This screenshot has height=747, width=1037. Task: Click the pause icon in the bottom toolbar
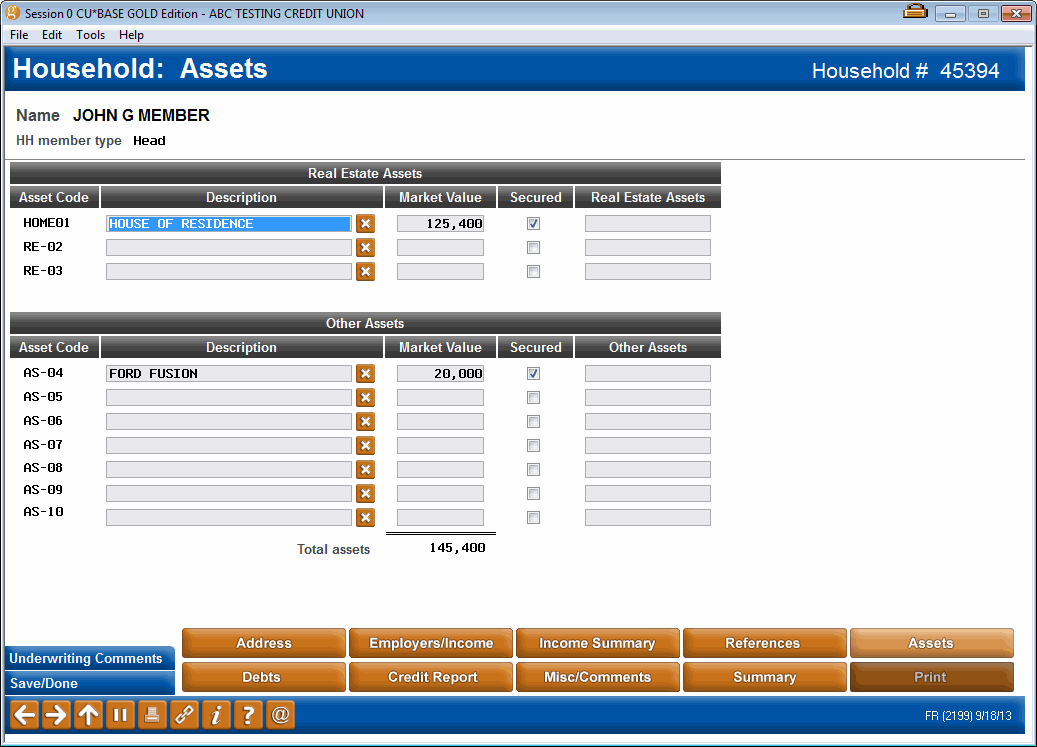(x=120, y=715)
